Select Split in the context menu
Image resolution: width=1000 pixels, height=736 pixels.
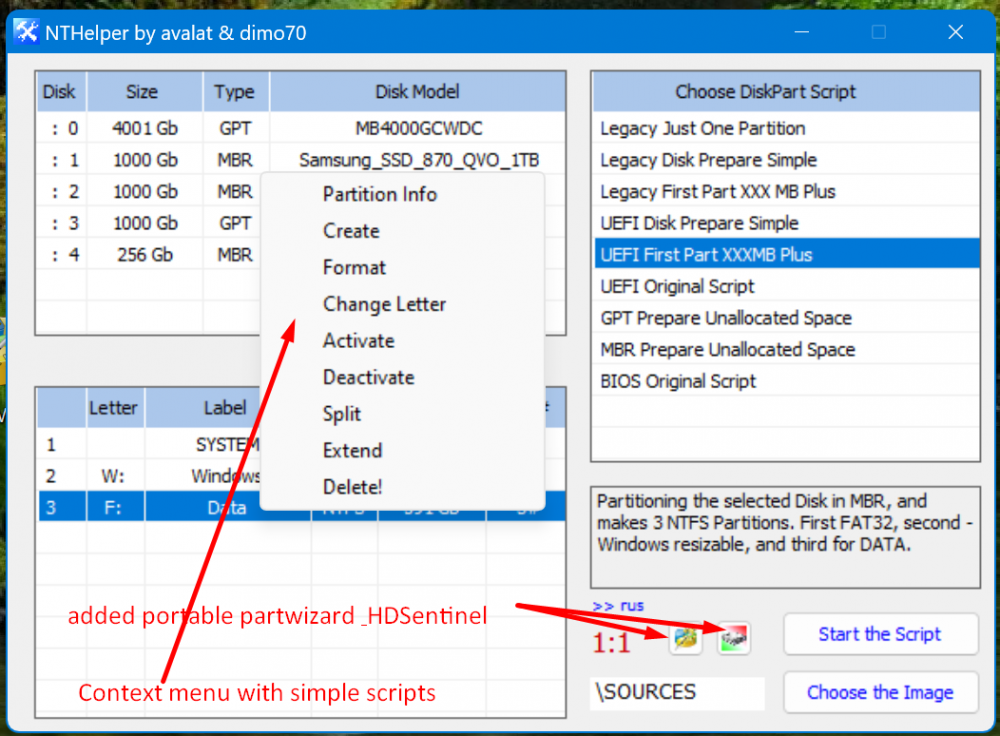[342, 414]
